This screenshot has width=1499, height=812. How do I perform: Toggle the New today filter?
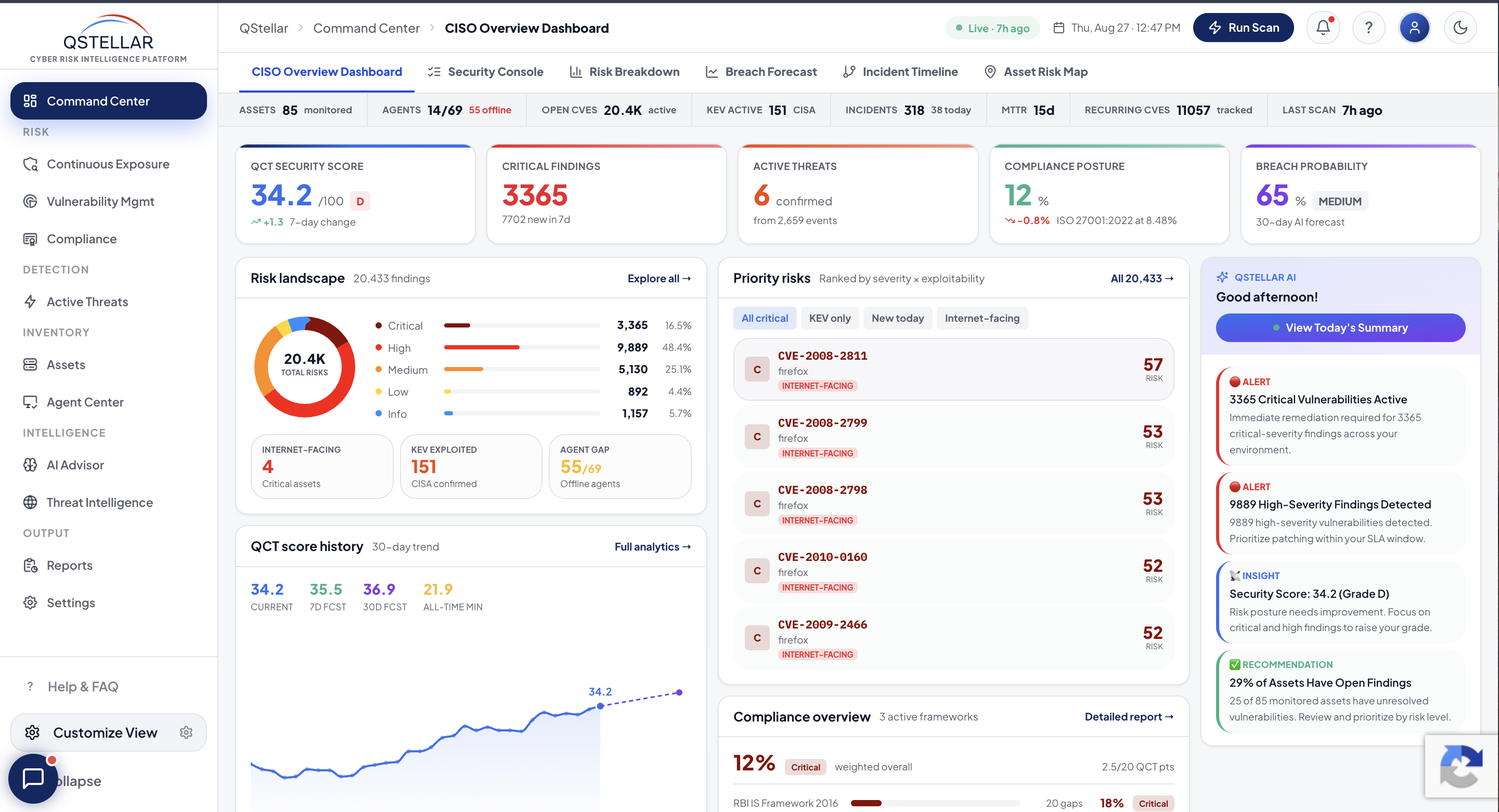(x=897, y=318)
